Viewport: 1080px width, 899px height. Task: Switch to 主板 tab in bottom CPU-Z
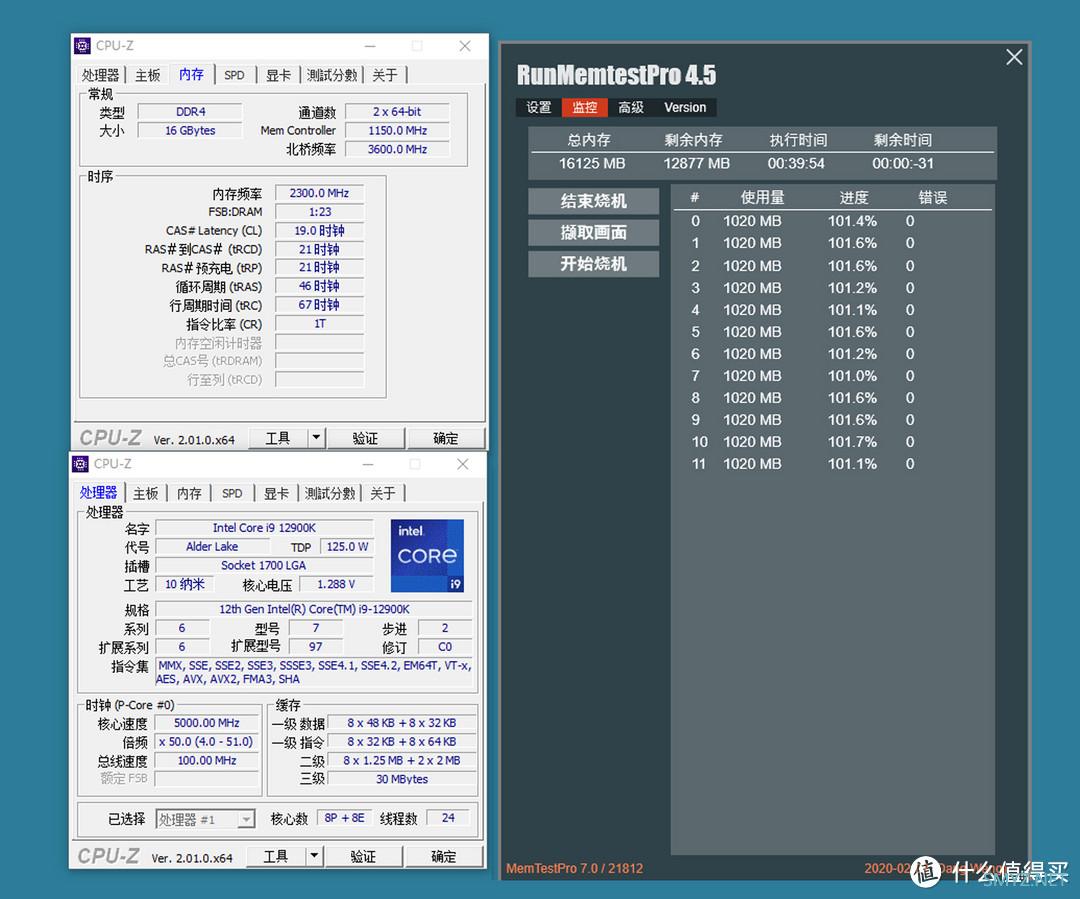[146, 493]
